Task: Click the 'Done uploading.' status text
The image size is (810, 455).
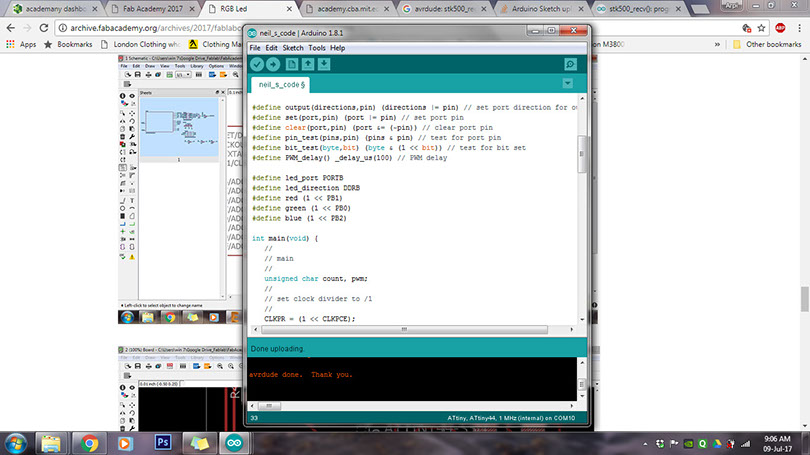Action: [277, 349]
